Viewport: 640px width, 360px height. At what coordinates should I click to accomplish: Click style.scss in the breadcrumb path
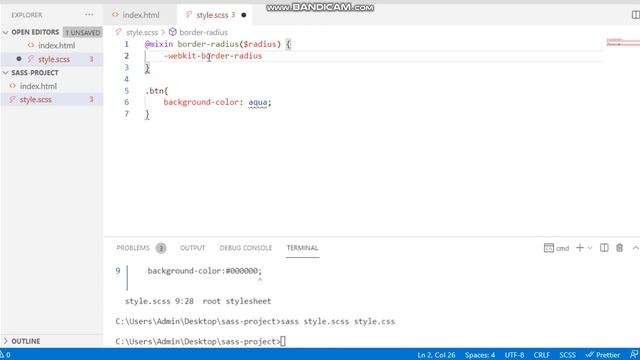click(x=142, y=32)
